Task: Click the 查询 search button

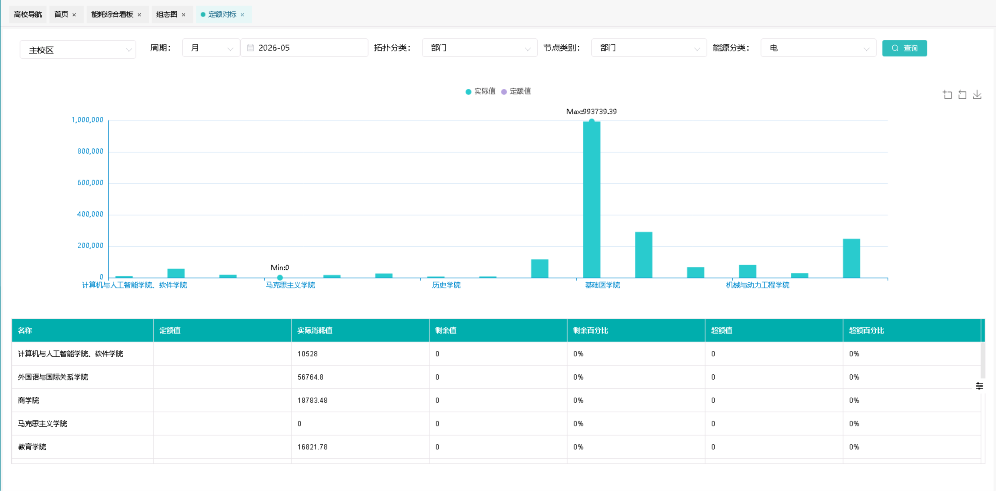Action: [x=904, y=48]
